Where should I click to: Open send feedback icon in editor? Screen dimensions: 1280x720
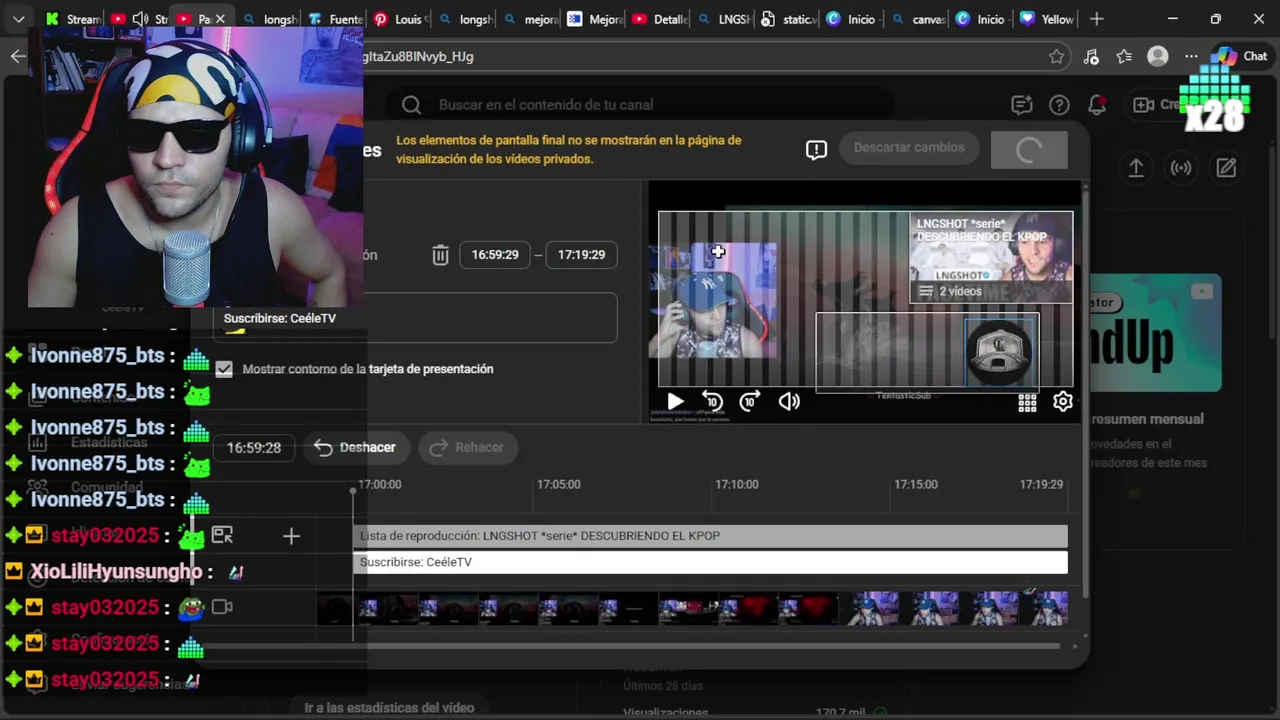pos(816,150)
